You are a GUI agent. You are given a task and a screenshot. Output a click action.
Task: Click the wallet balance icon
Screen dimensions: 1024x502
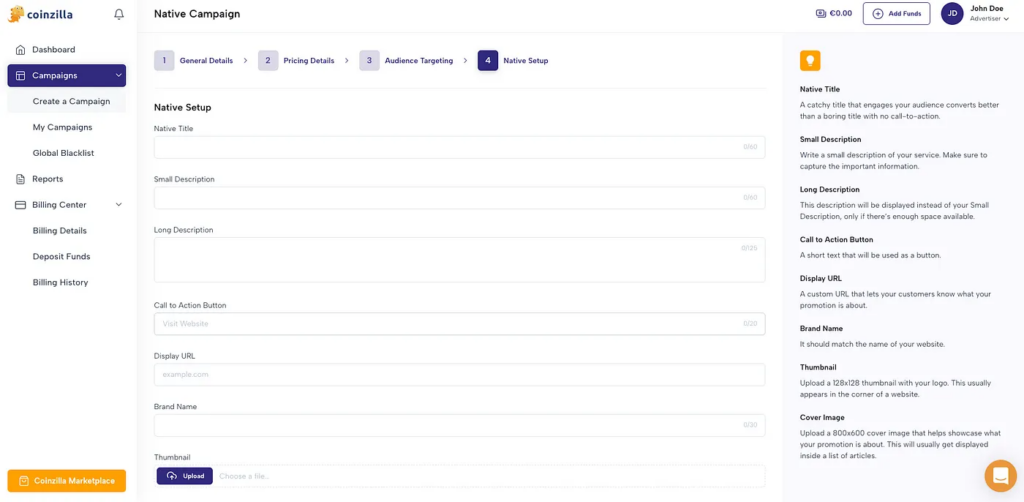[821, 14]
